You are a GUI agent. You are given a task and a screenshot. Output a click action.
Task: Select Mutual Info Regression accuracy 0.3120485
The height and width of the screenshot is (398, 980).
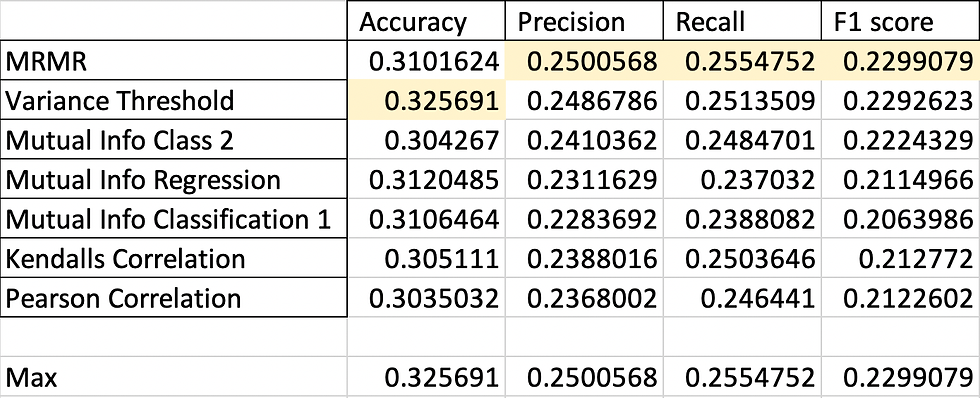[426, 179]
